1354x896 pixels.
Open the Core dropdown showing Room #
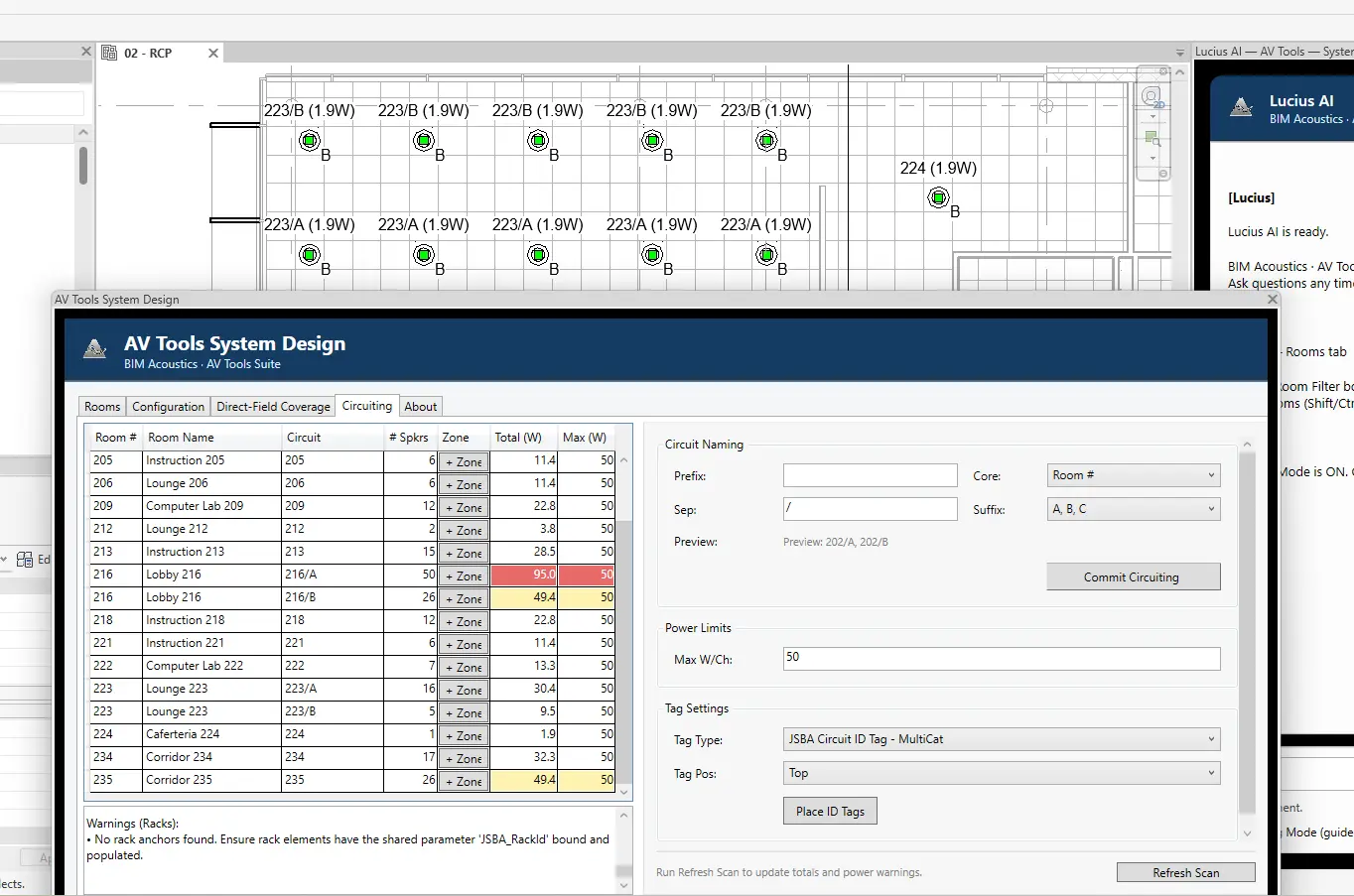point(1134,475)
